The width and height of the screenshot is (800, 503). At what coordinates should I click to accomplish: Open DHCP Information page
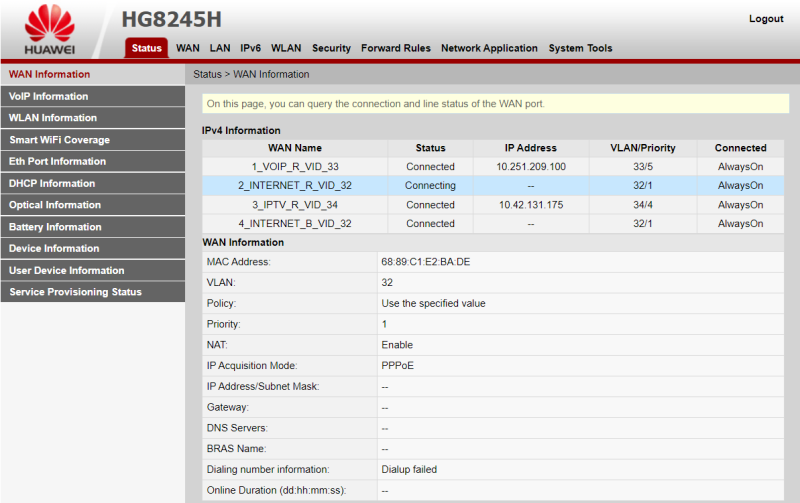(x=92, y=183)
